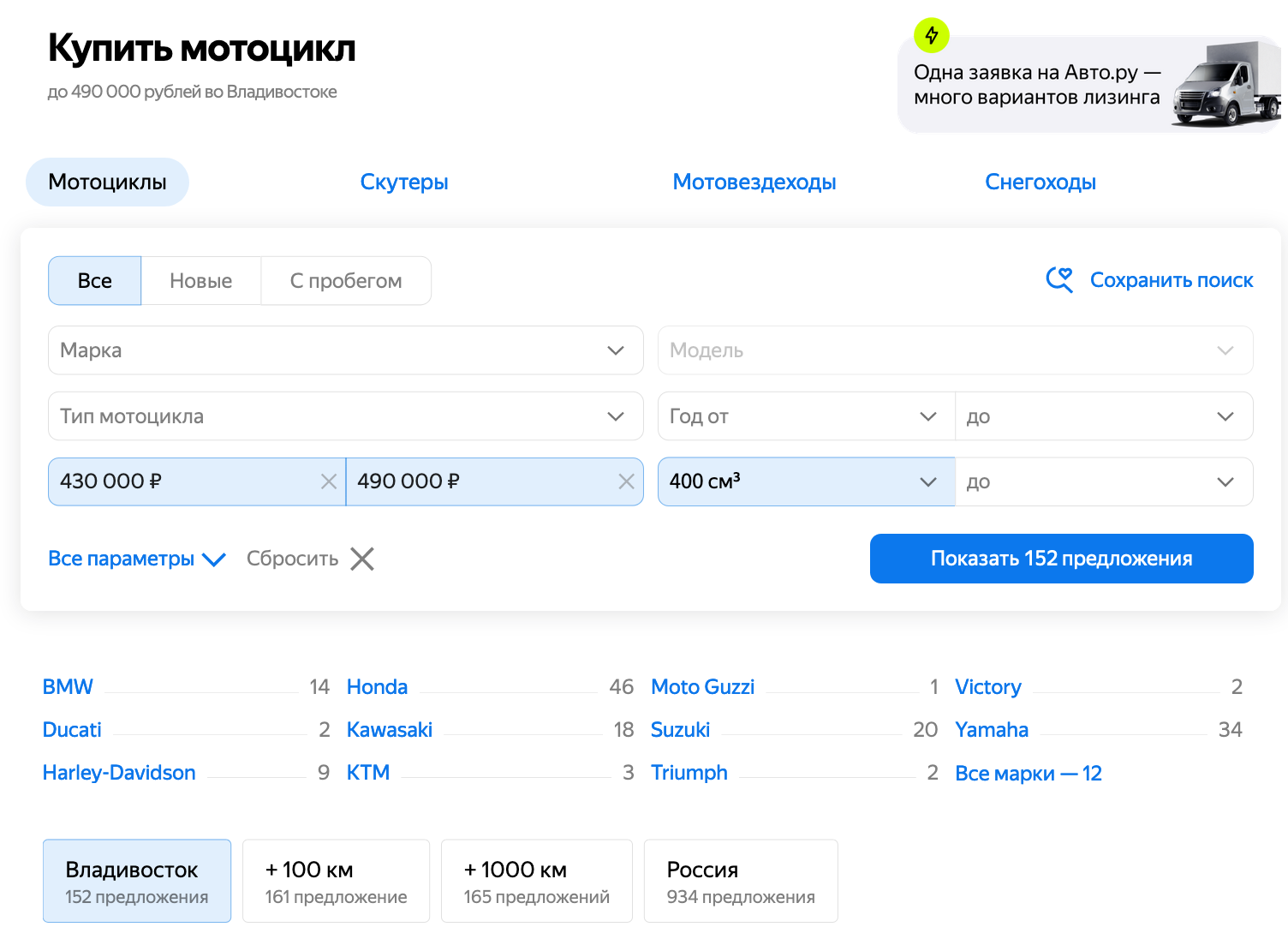
Task: Switch to Новые listings filter
Action: pos(201,281)
